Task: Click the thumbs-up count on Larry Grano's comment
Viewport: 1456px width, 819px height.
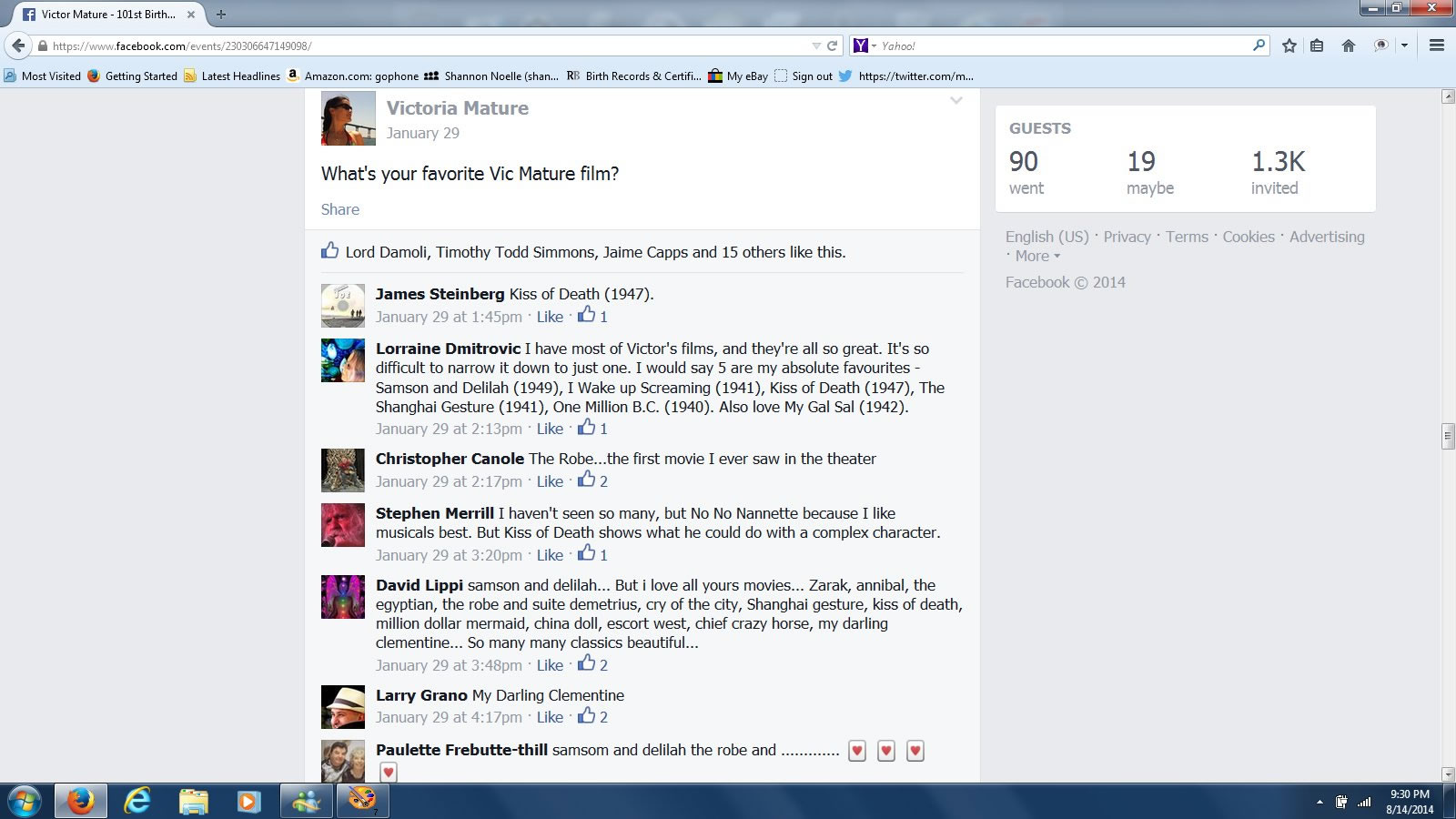Action: [x=603, y=717]
